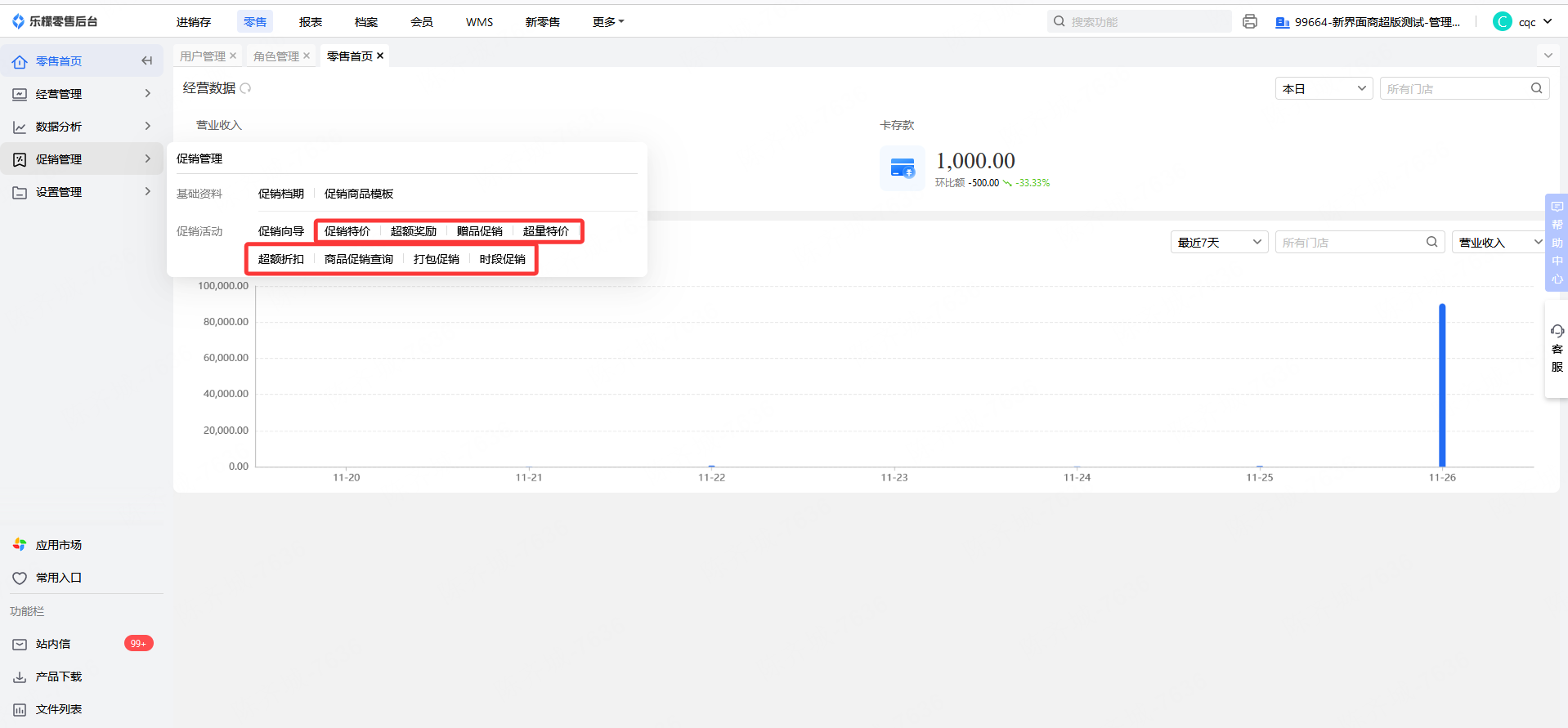Expand the 数据分析 submenu arrow
Viewport: 1568px width, 728px height.
tap(148, 127)
